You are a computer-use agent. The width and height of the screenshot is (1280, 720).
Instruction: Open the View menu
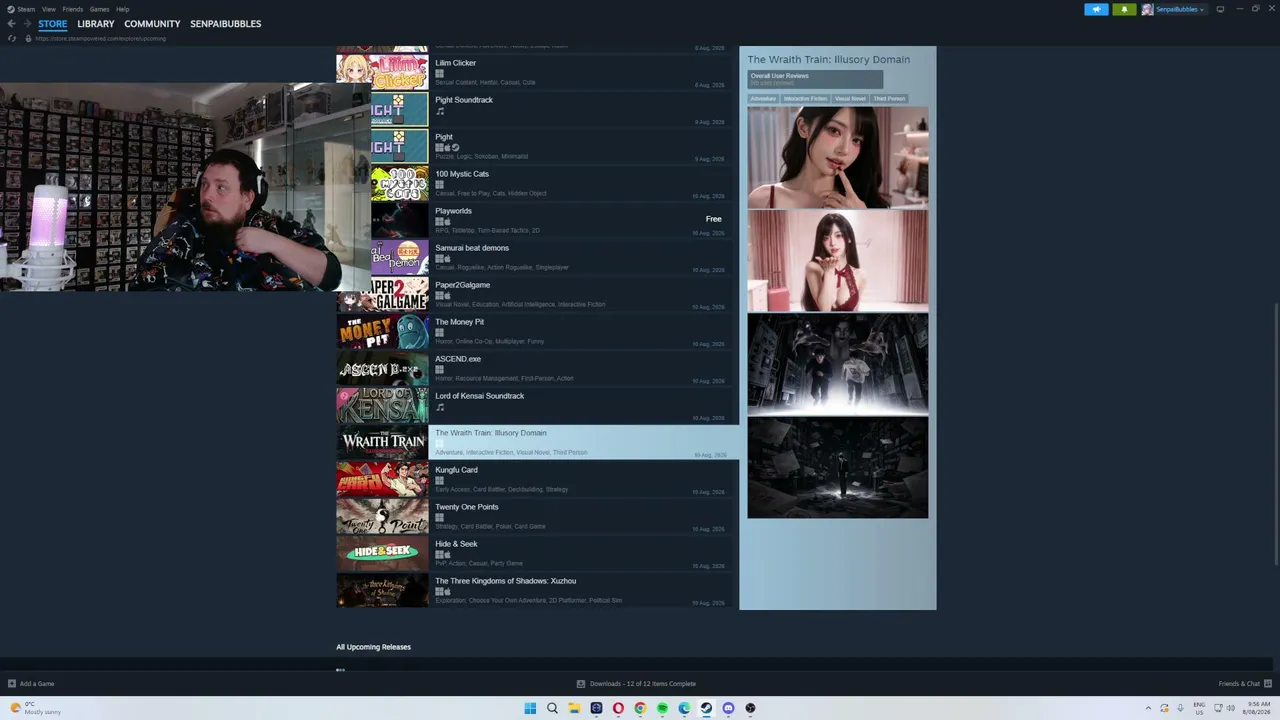[49, 9]
